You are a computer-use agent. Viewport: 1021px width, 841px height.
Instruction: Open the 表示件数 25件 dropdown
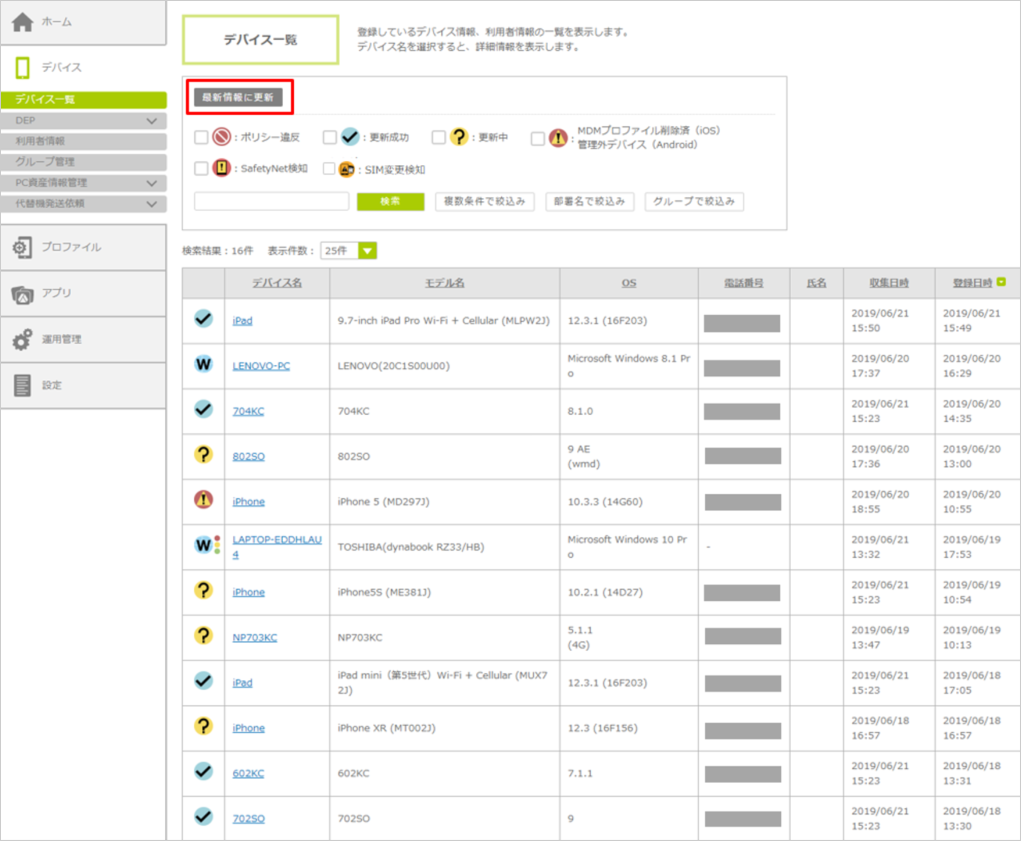pyautogui.click(x=367, y=251)
